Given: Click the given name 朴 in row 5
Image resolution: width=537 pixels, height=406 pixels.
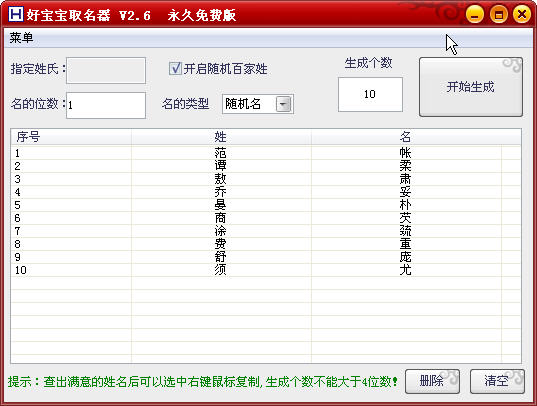Looking at the screenshot, I should [405, 205].
